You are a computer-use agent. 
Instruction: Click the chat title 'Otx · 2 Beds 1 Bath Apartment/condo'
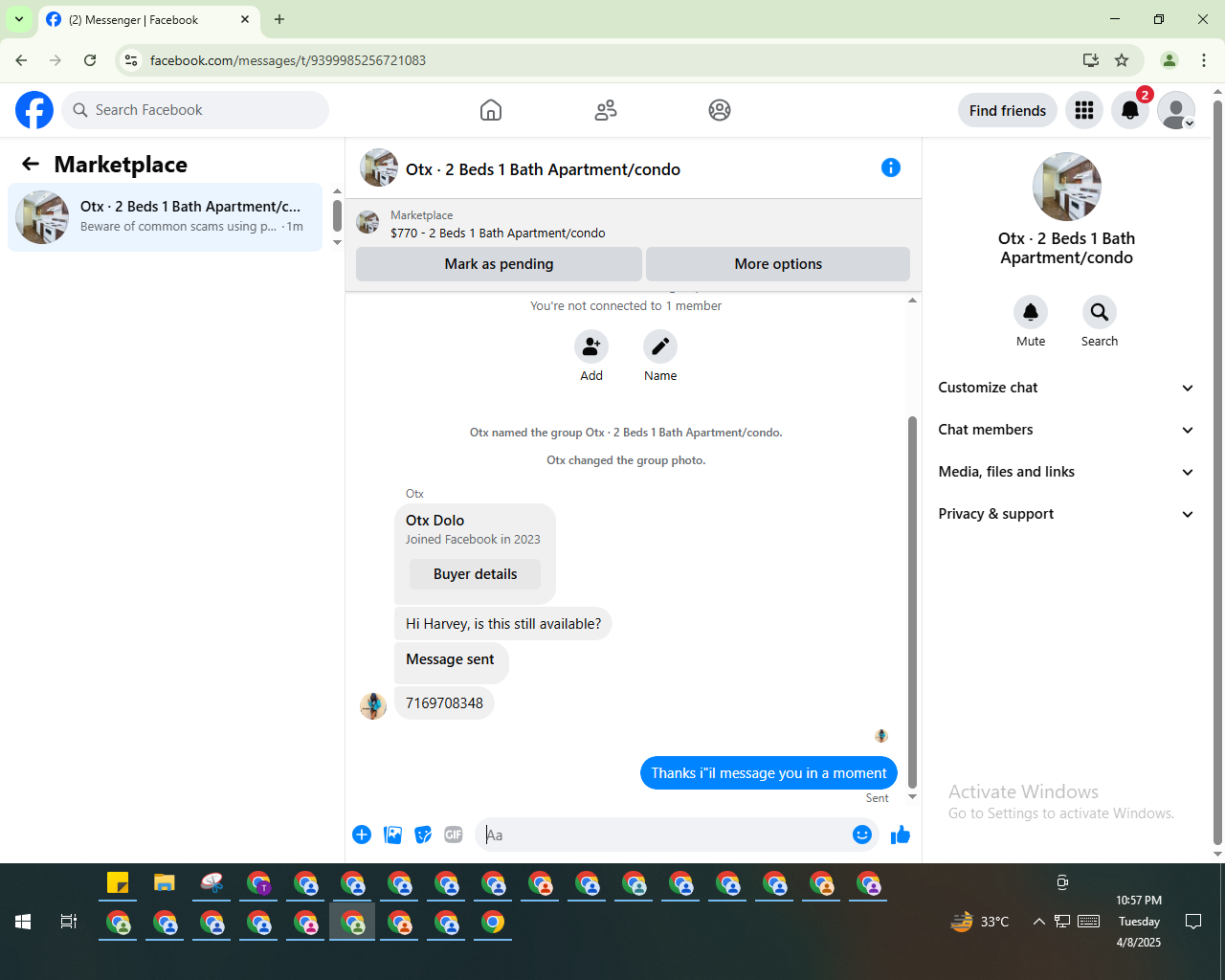tap(543, 169)
